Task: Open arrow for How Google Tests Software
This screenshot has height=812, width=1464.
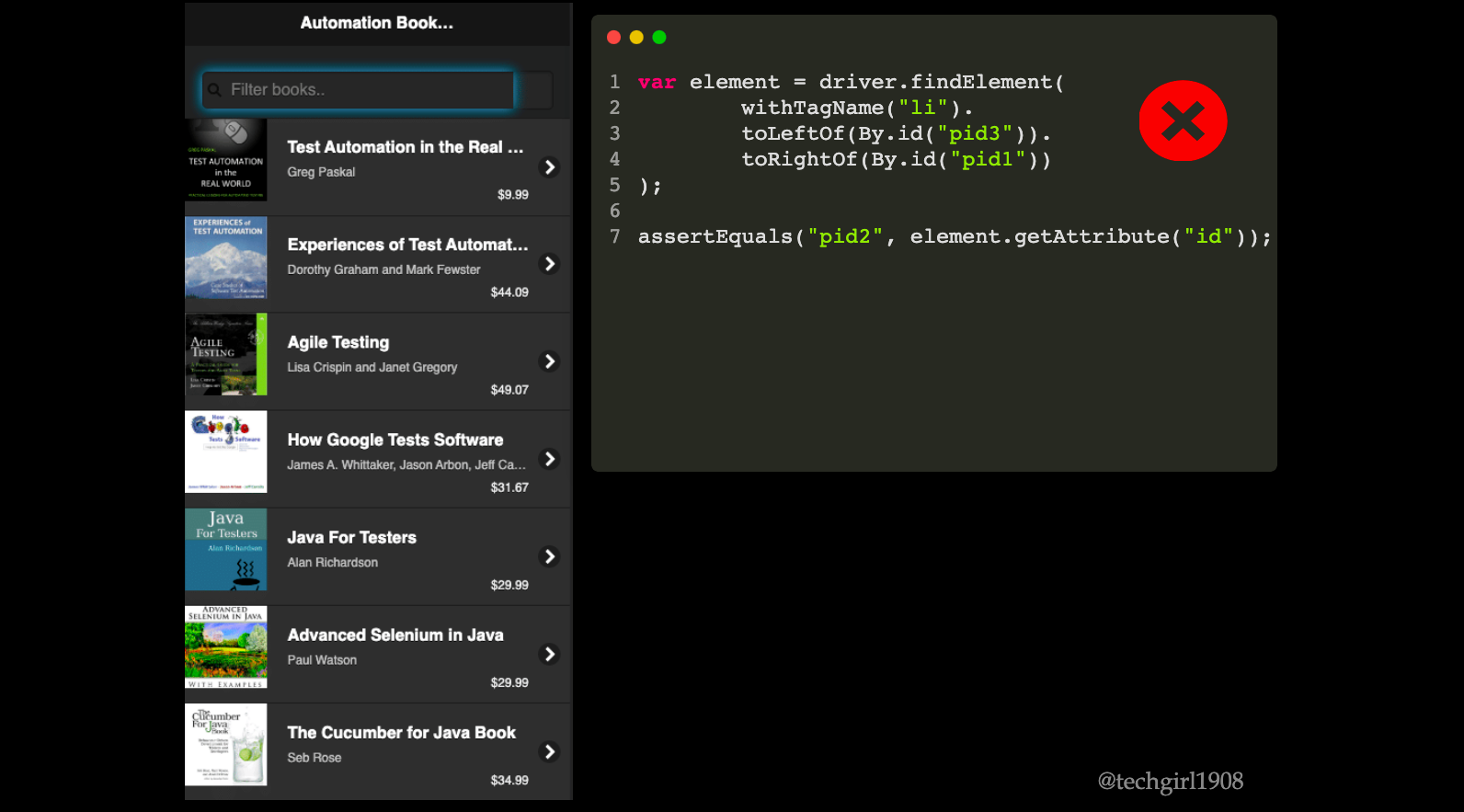Action: pyautogui.click(x=549, y=459)
